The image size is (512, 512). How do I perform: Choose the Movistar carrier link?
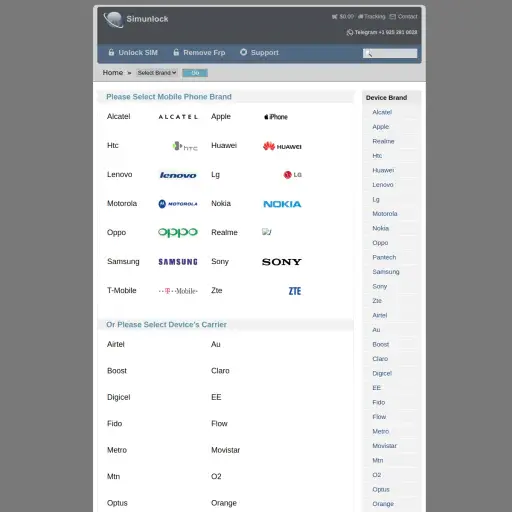click(225, 450)
